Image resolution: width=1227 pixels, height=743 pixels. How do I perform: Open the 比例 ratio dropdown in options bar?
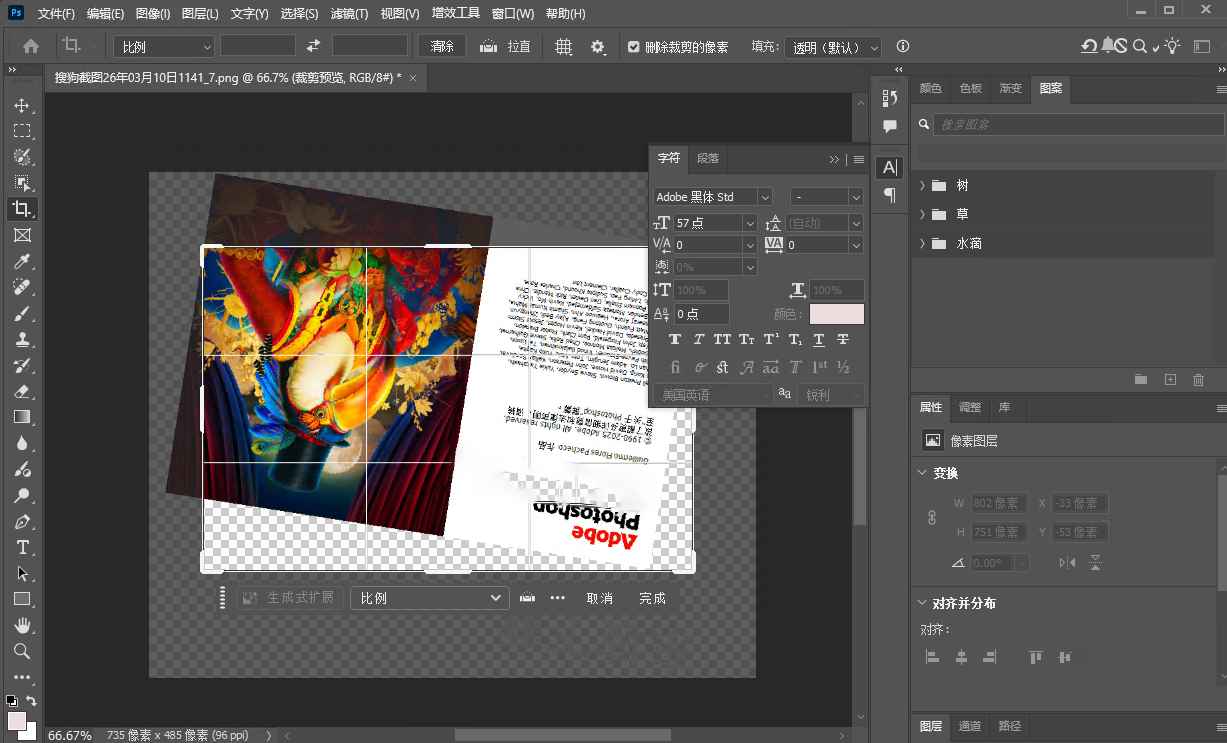pos(164,46)
